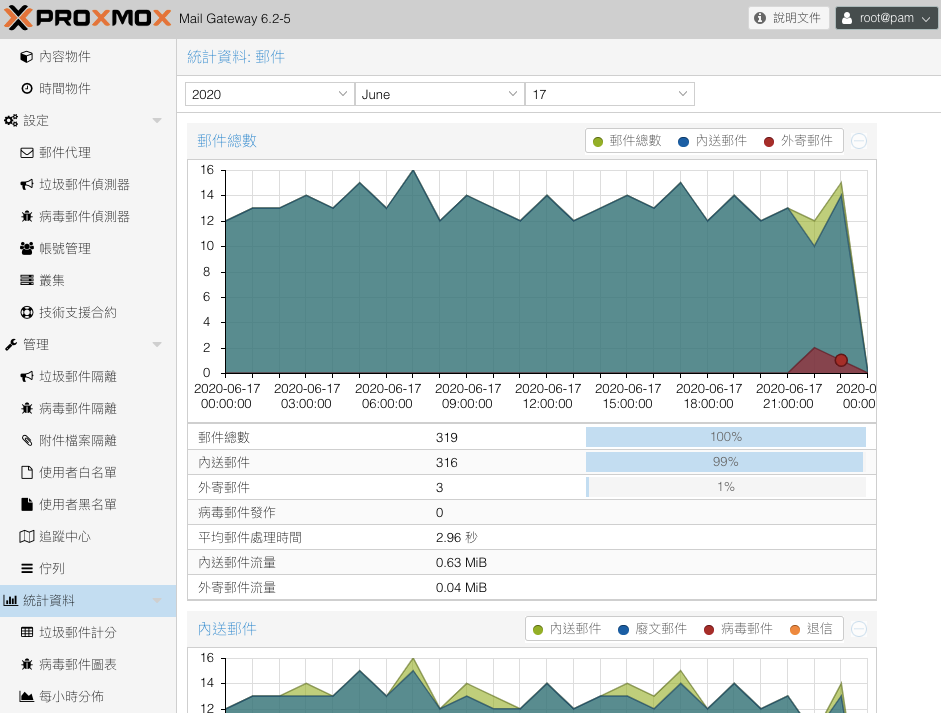
Task: Select 垃圾郵件計分 under 統計資料
Action: (88, 633)
